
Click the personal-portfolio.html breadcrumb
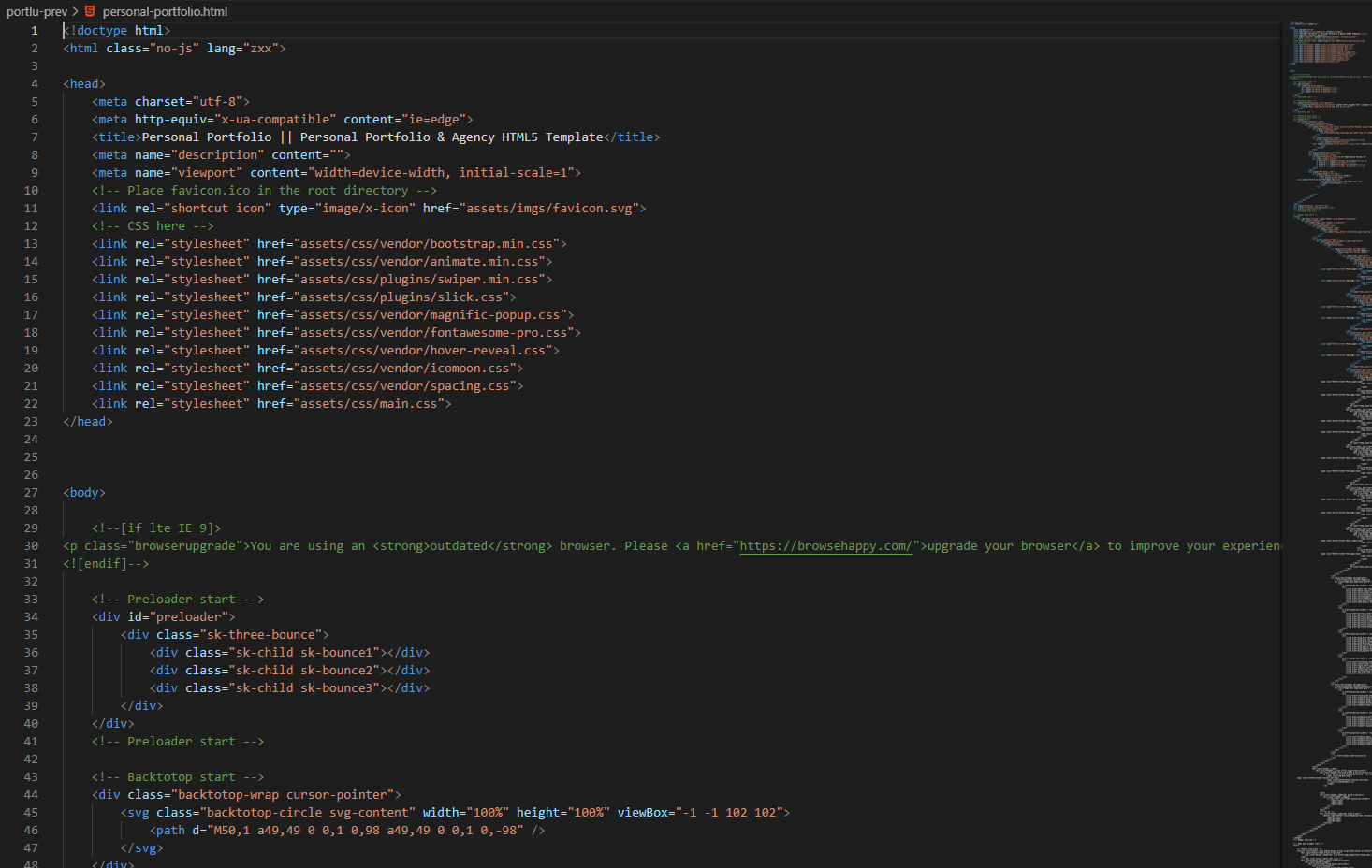[x=165, y=11]
